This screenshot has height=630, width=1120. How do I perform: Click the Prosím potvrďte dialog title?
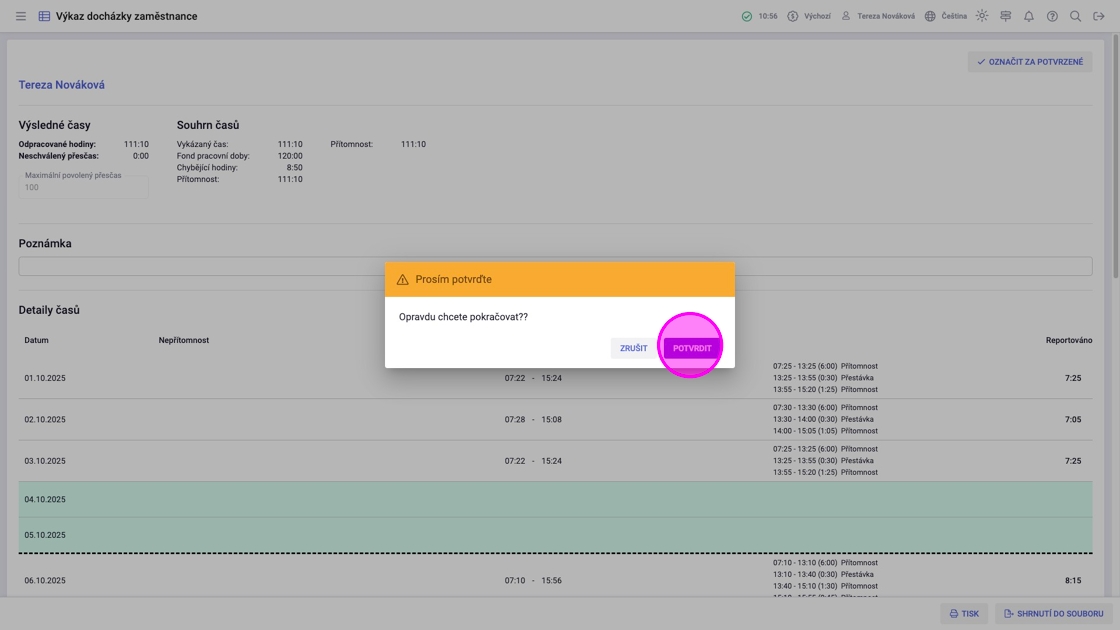point(454,279)
